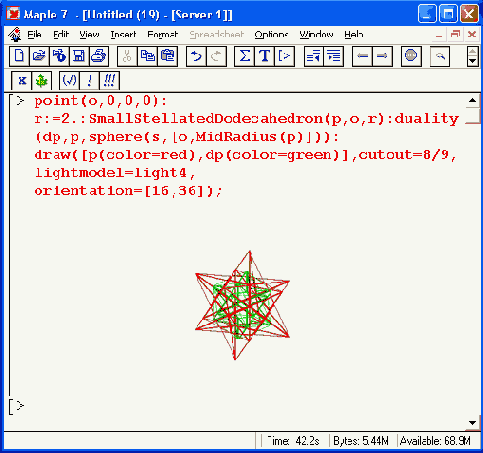The image size is (483, 453).
Task: Stop the computation with the stop icon
Action: point(411,56)
